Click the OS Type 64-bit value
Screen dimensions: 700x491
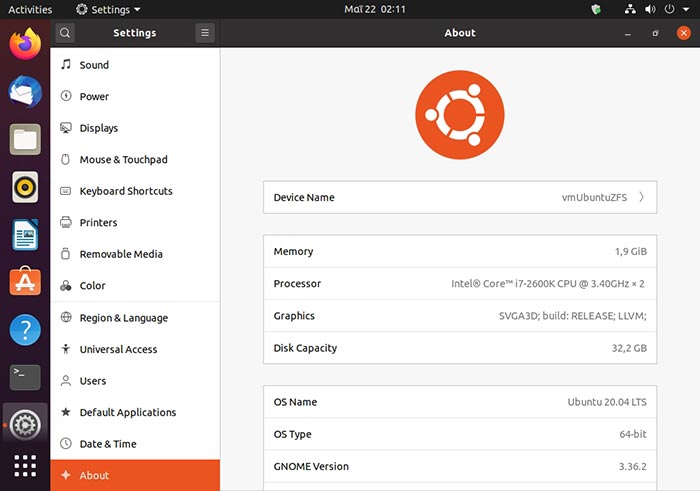(633, 434)
